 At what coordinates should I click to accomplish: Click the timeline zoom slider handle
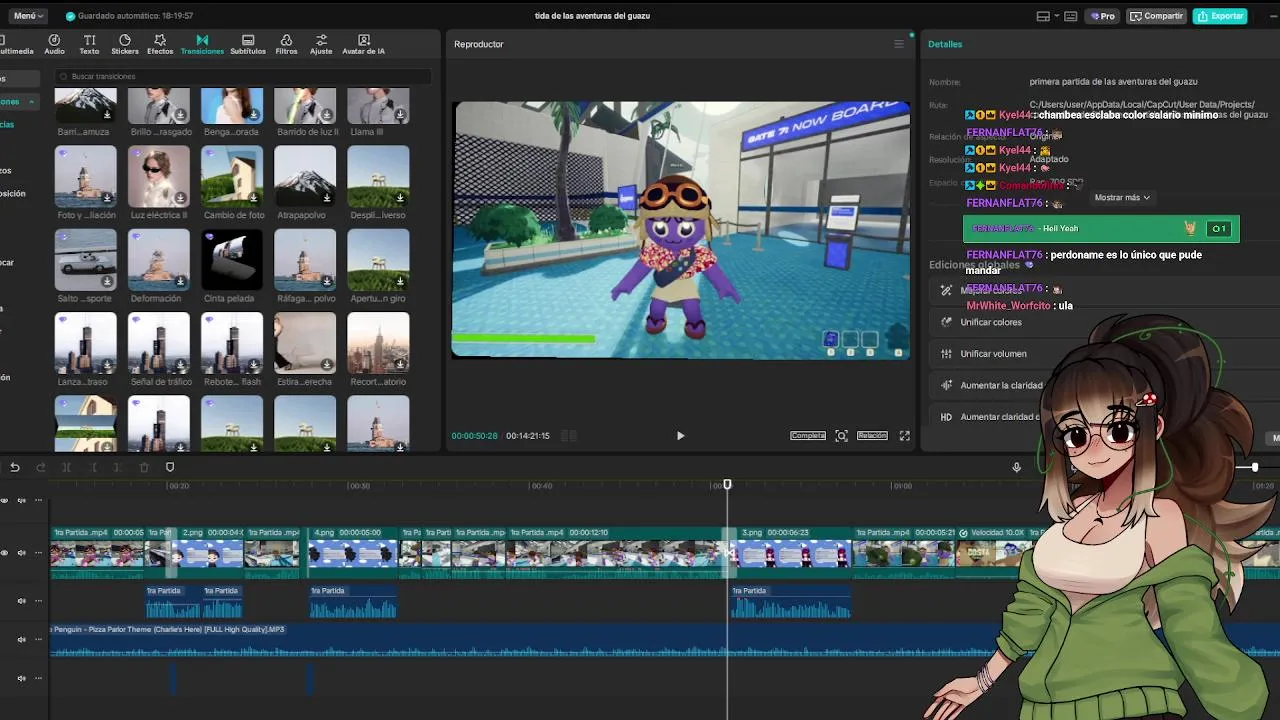tap(1254, 467)
